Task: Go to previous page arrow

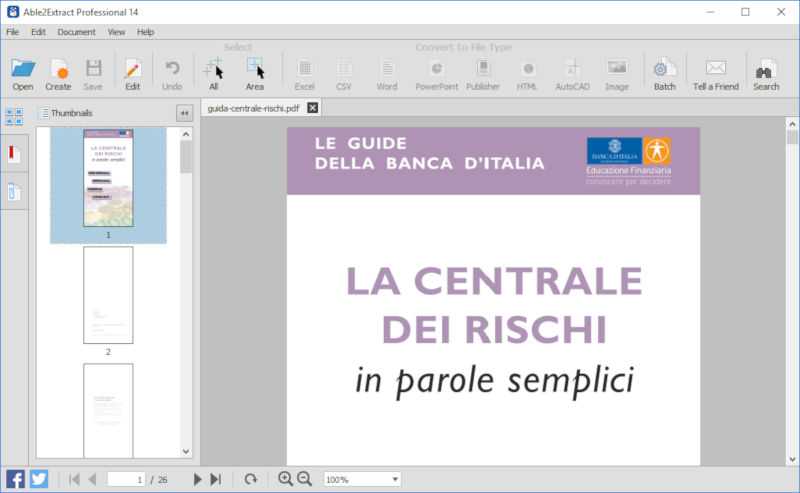Action: [x=92, y=479]
